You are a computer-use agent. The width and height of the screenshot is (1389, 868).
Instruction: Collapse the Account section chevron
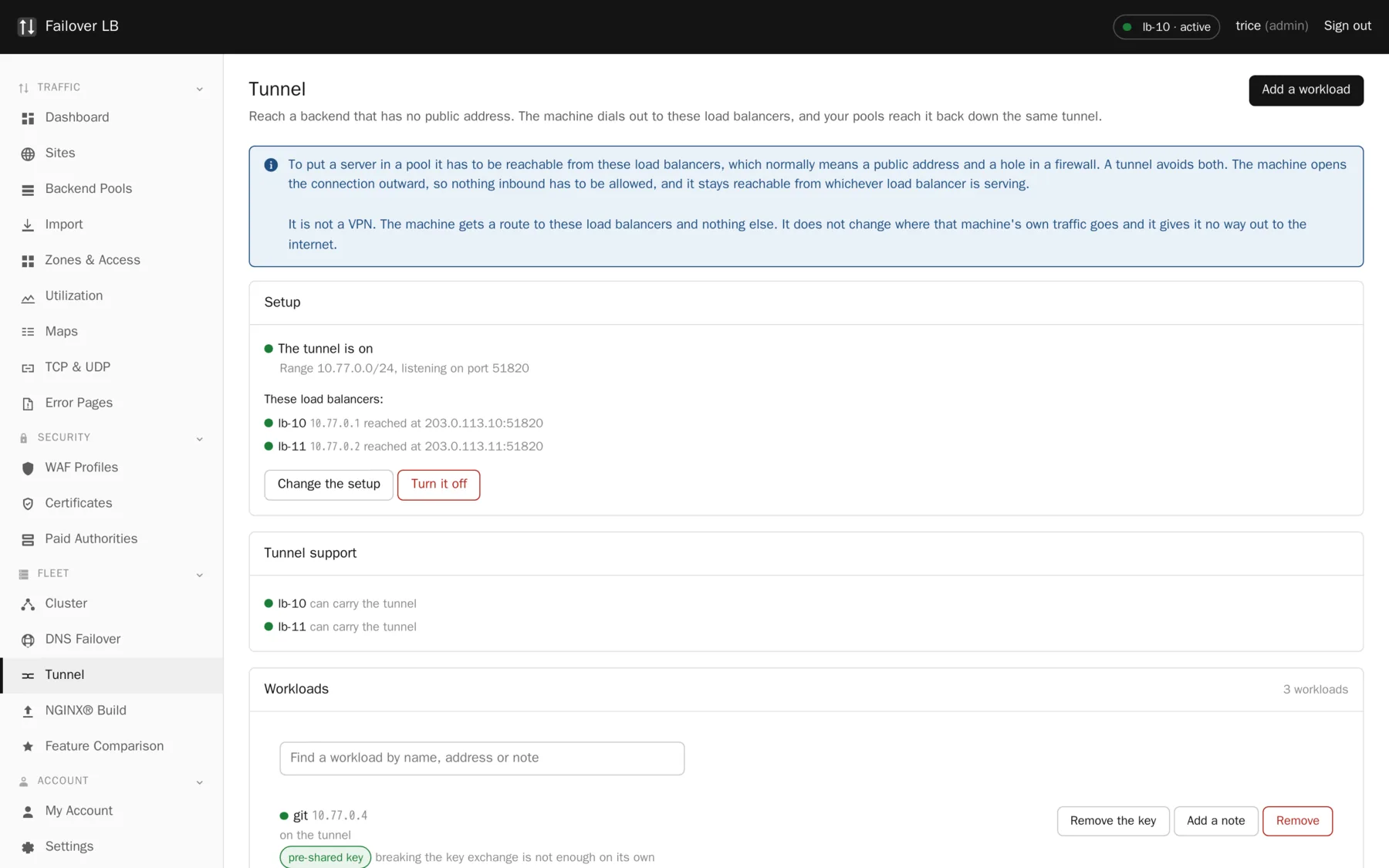coord(199,782)
